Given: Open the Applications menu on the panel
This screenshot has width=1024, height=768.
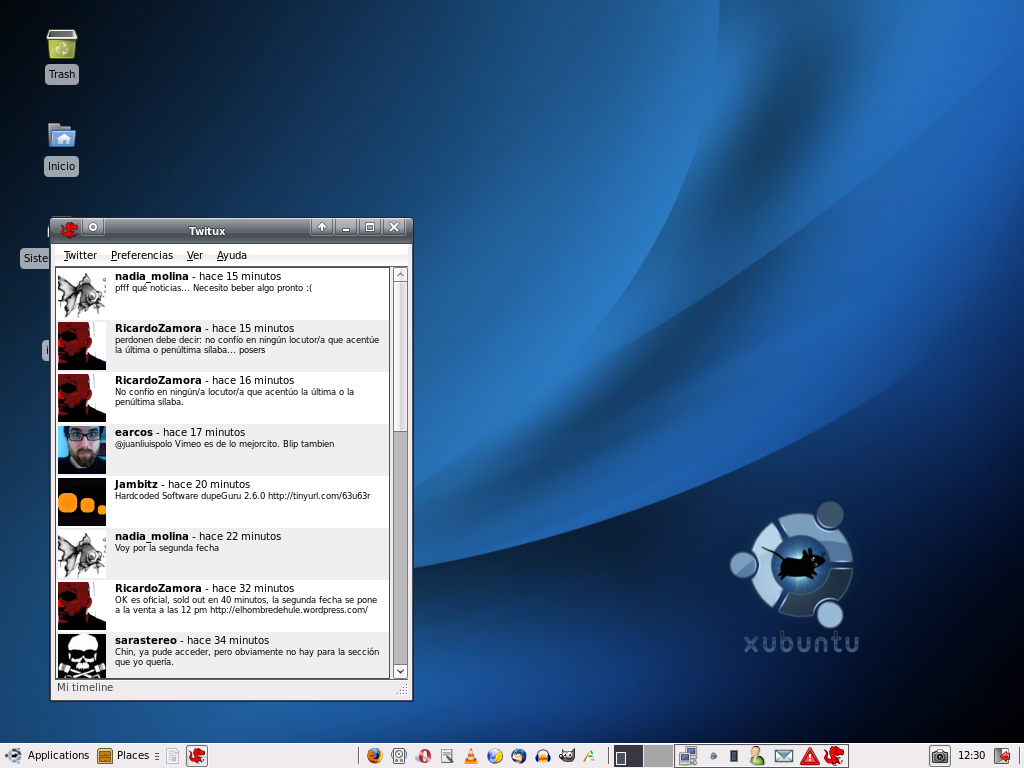Looking at the screenshot, I should point(58,756).
